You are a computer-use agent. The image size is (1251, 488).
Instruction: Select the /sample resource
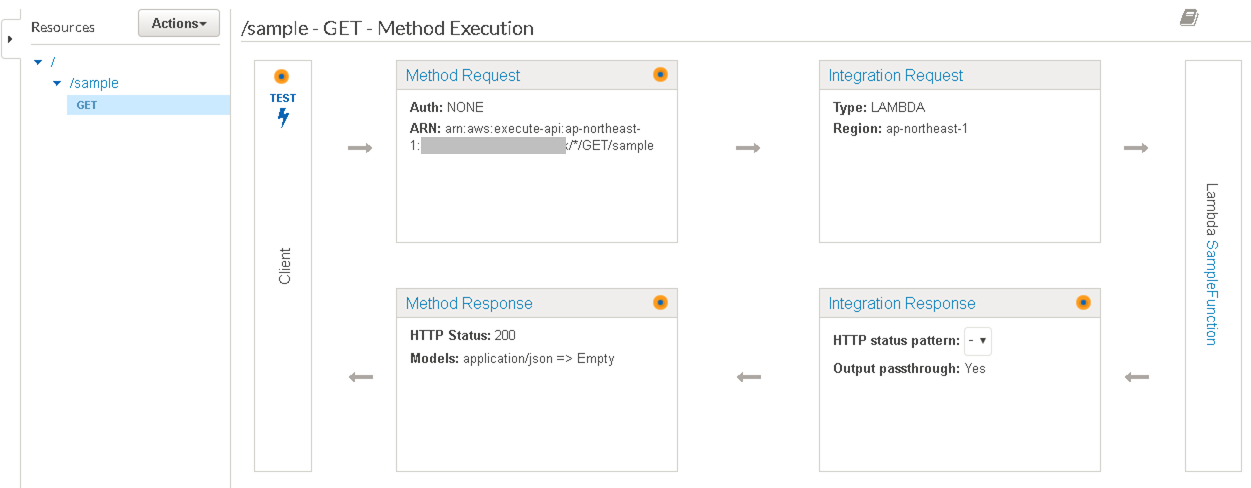94,83
